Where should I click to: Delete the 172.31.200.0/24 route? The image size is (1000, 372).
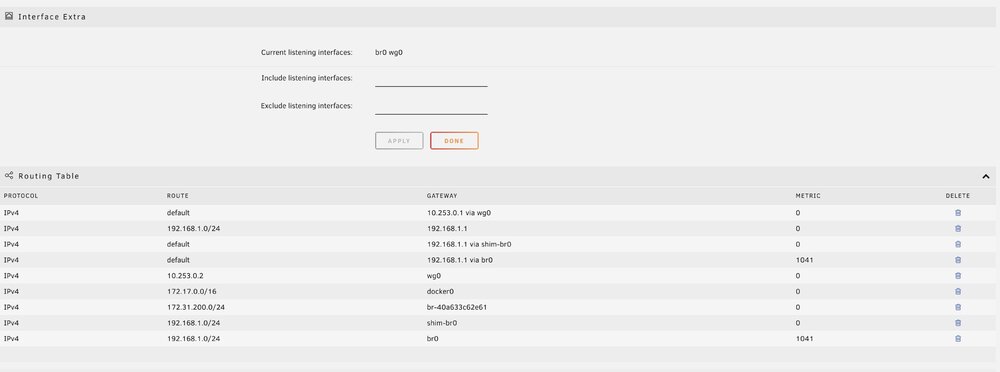(x=958, y=307)
